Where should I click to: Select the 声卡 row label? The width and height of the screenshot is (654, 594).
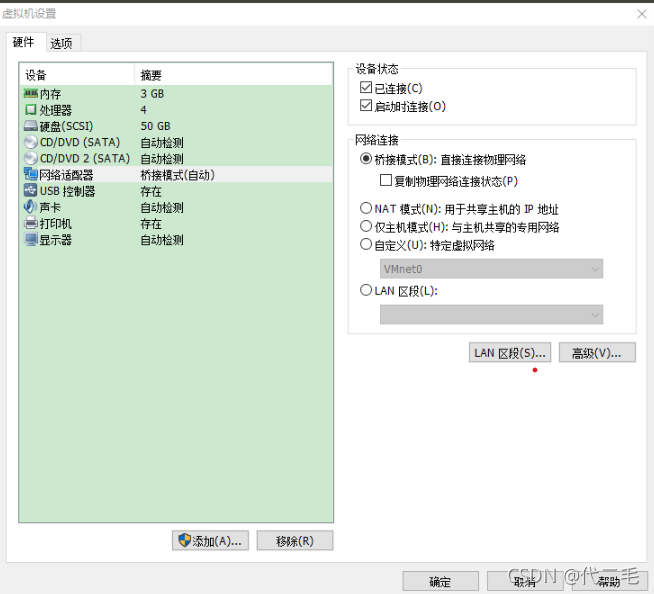pyautogui.click(x=50, y=207)
